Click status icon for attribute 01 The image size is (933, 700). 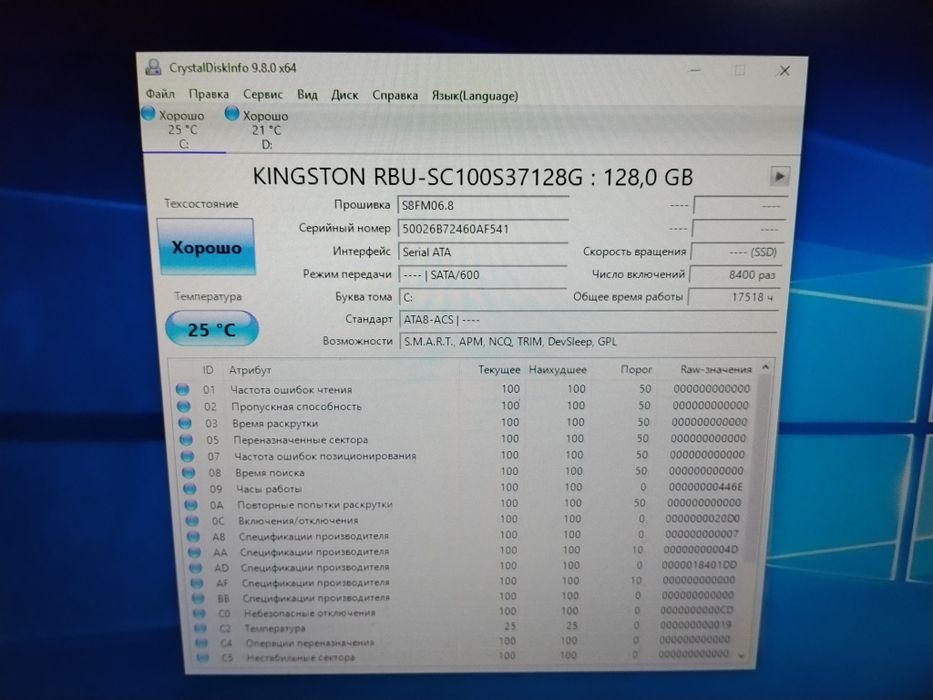182,389
